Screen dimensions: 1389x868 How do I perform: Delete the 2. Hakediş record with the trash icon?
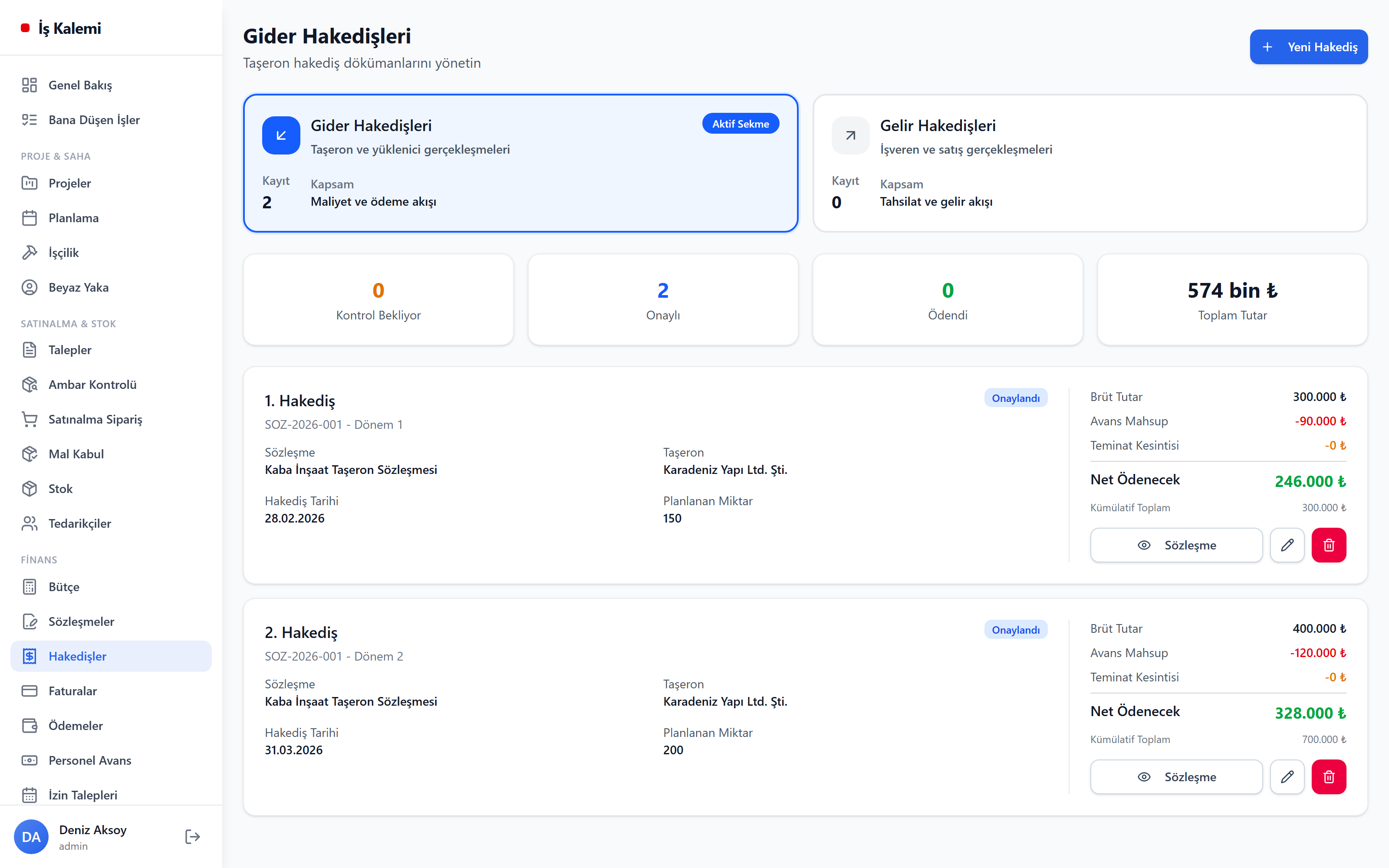[x=1328, y=777]
